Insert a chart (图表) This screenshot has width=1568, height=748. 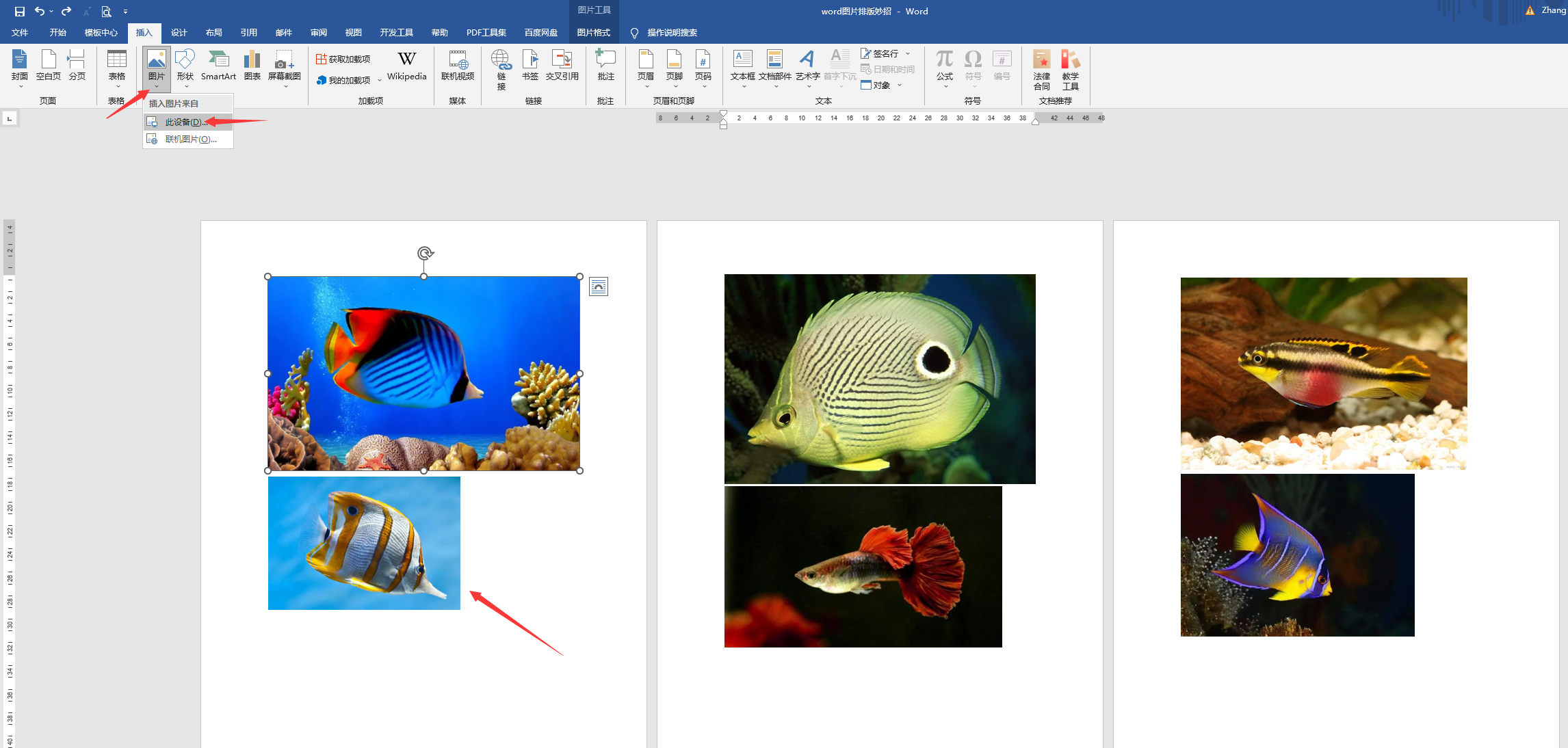click(x=252, y=67)
